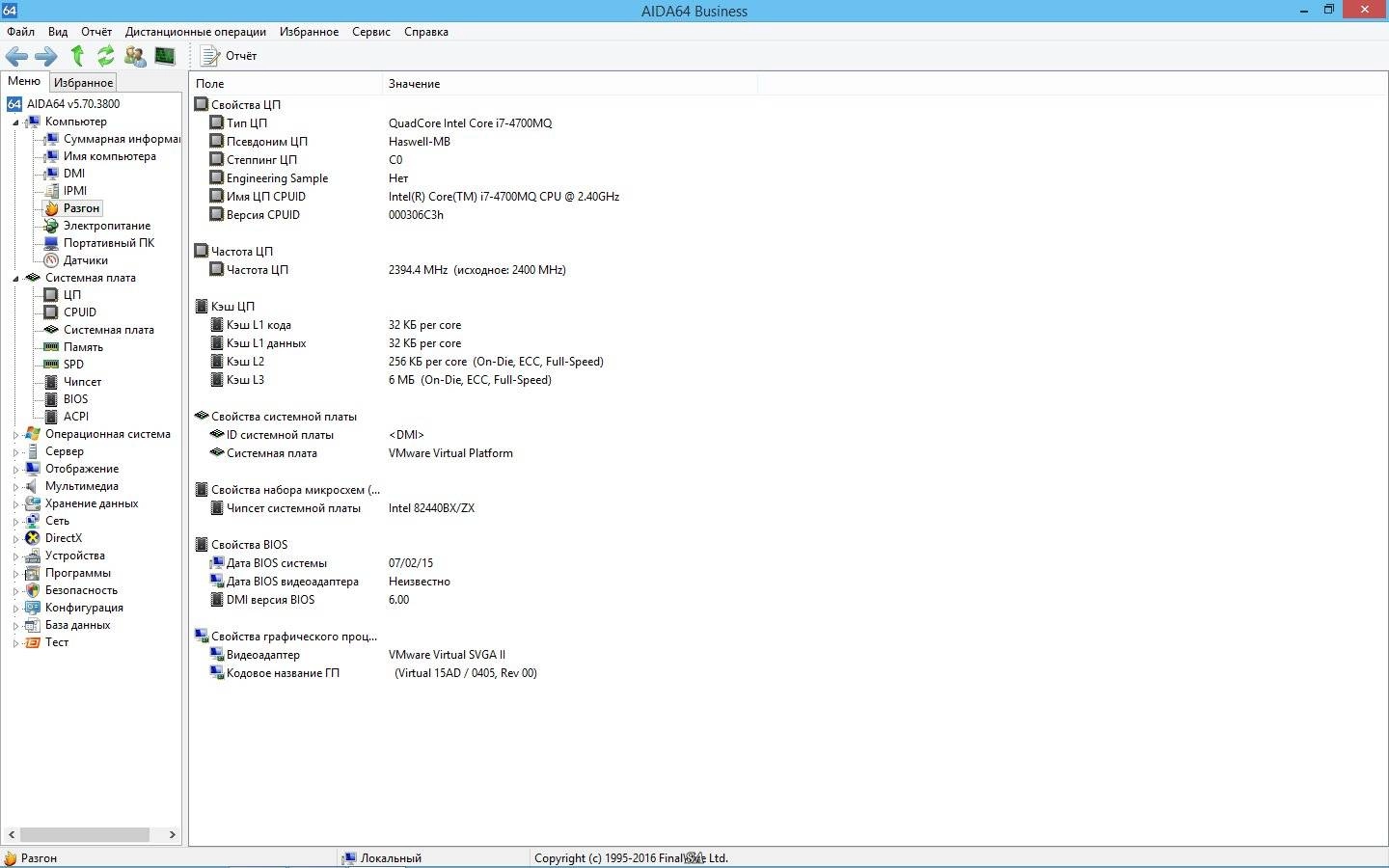
Task: Open the Сервис menu
Action: (x=371, y=32)
